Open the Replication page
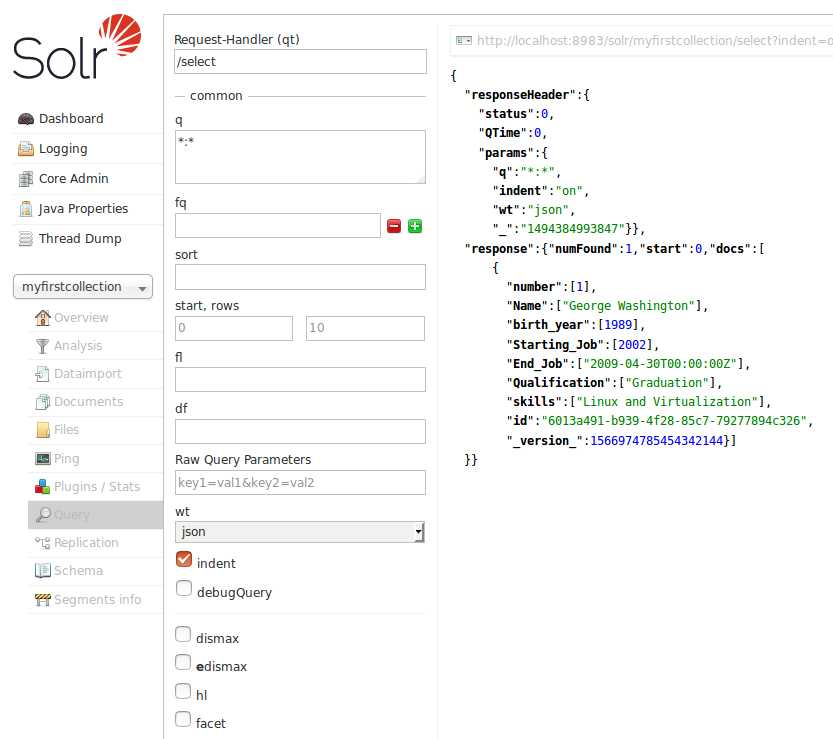This screenshot has width=833, height=739. pos(86,543)
